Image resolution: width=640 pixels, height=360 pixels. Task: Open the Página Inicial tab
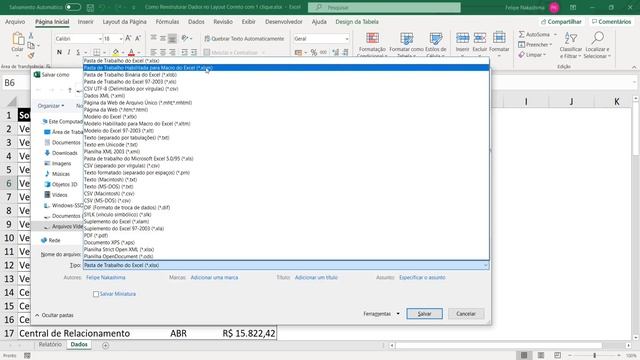(52, 22)
